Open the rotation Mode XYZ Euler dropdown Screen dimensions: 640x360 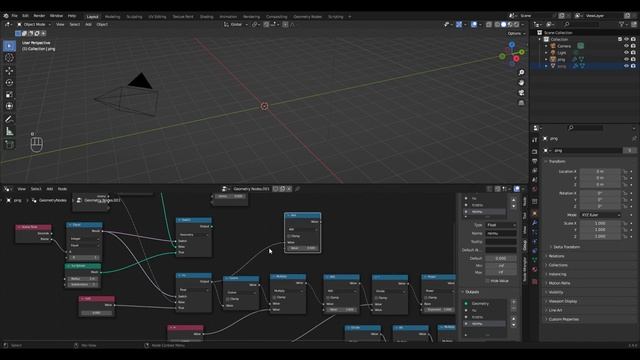tap(600, 215)
